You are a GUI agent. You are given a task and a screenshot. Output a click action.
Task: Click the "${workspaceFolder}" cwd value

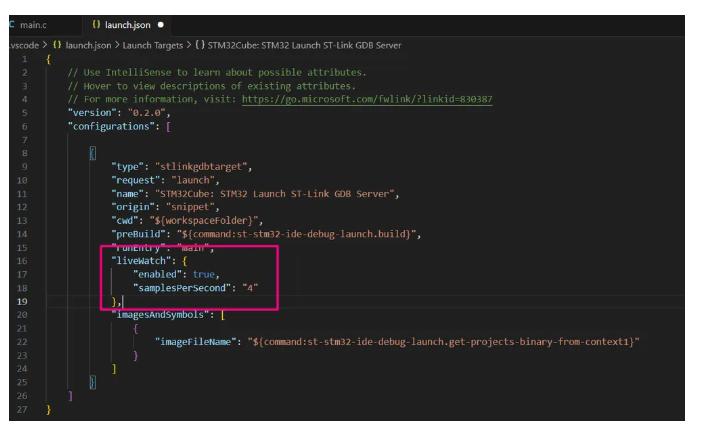tap(204, 221)
